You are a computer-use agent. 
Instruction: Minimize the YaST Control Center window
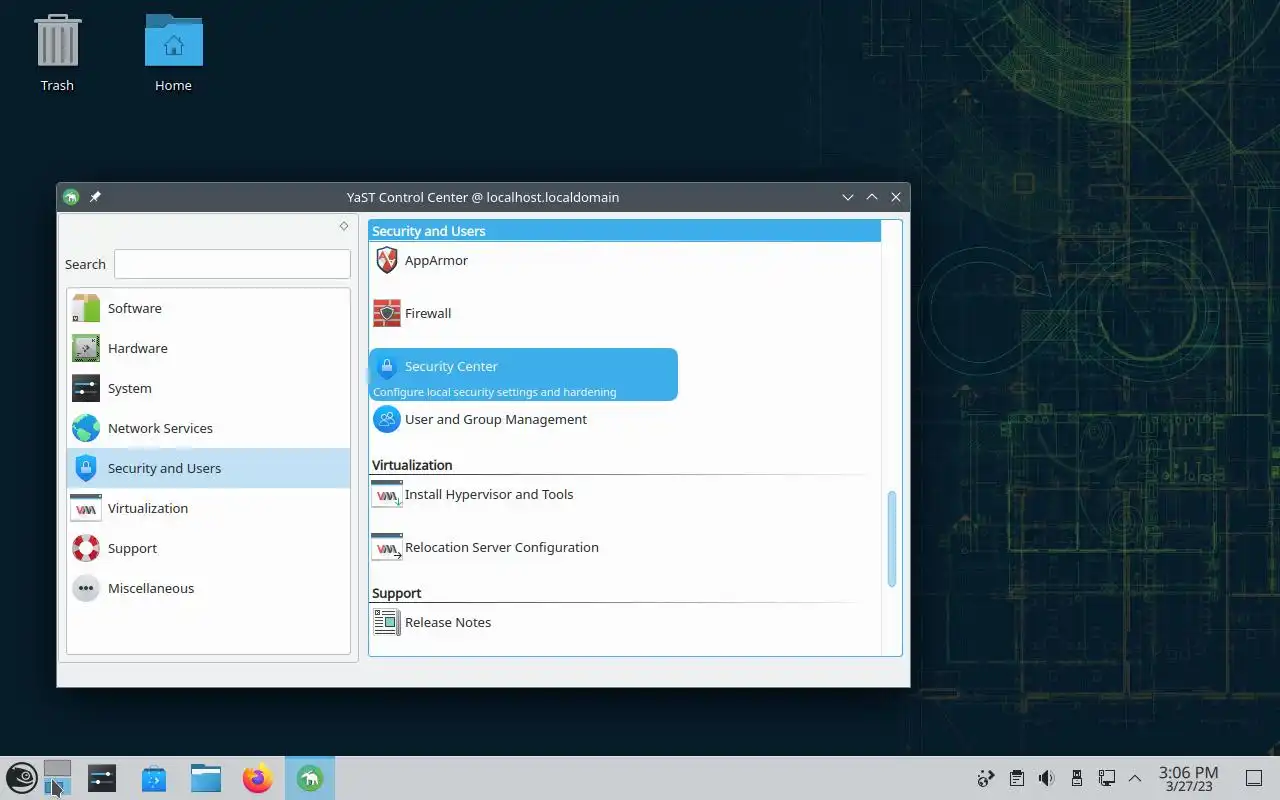click(x=848, y=197)
